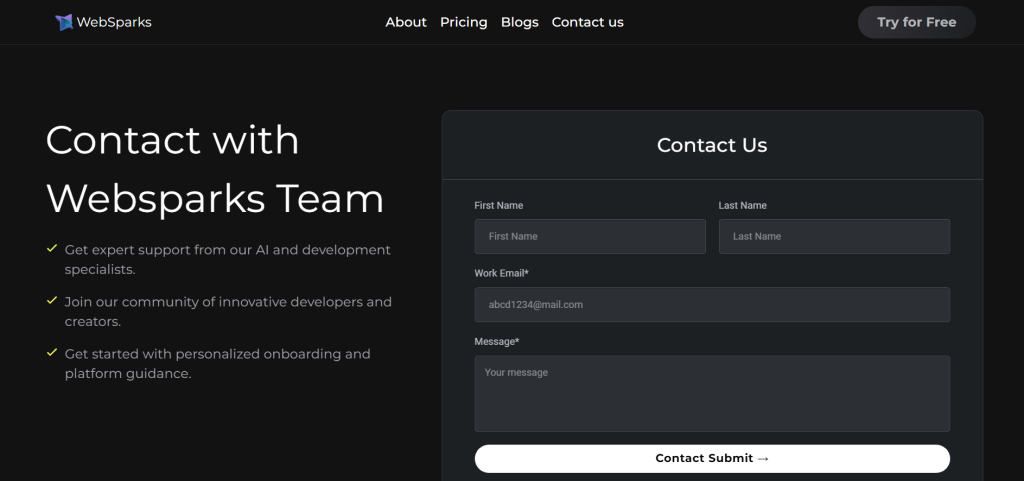Click the Contact with Websparks Team headline
Viewport: 1024px width, 481px height.
point(215,169)
